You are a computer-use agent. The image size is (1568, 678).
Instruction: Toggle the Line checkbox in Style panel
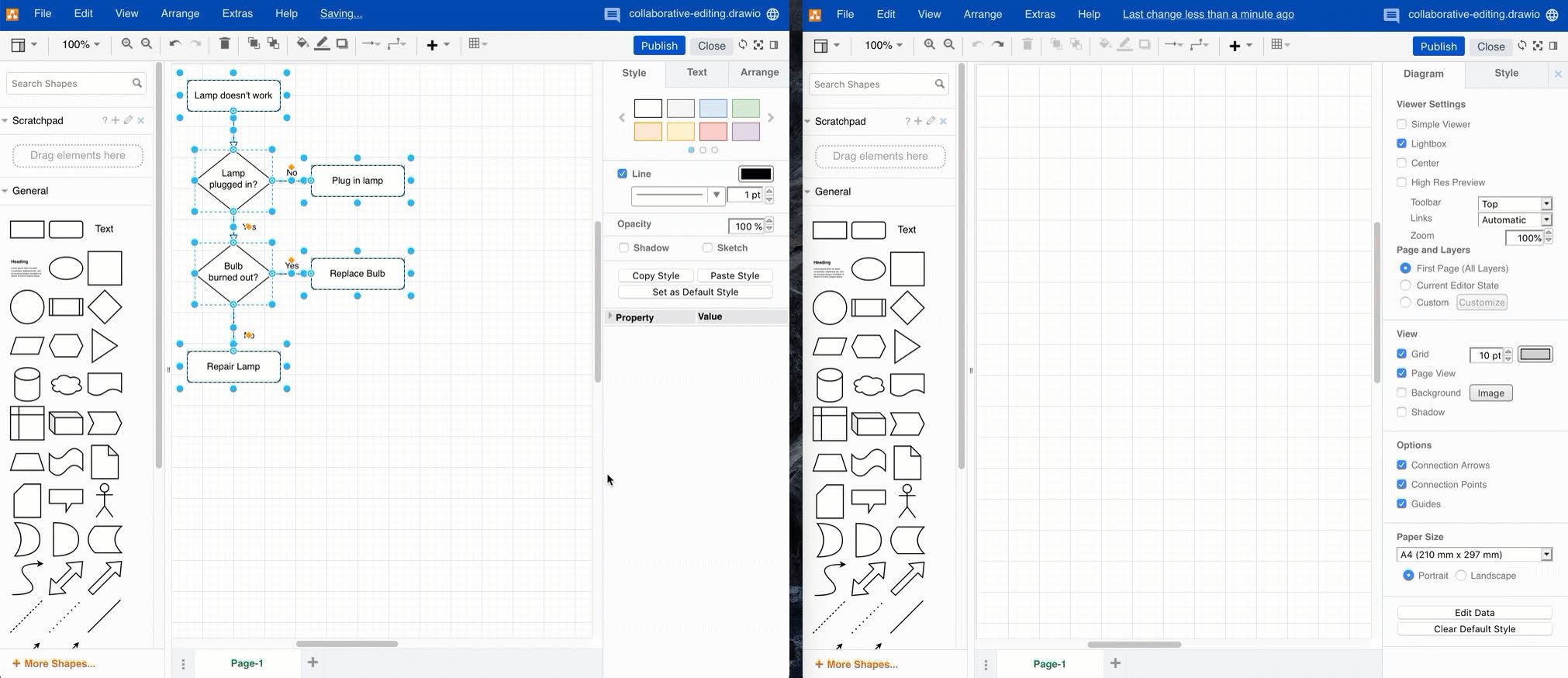pos(622,174)
